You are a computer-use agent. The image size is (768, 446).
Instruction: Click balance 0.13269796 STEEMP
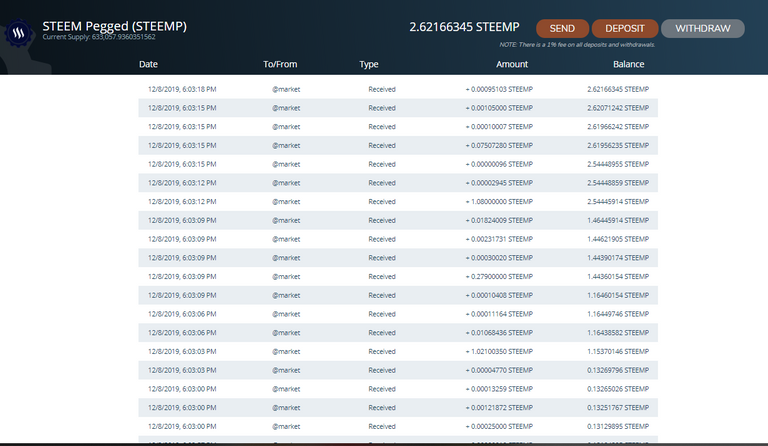click(x=618, y=371)
